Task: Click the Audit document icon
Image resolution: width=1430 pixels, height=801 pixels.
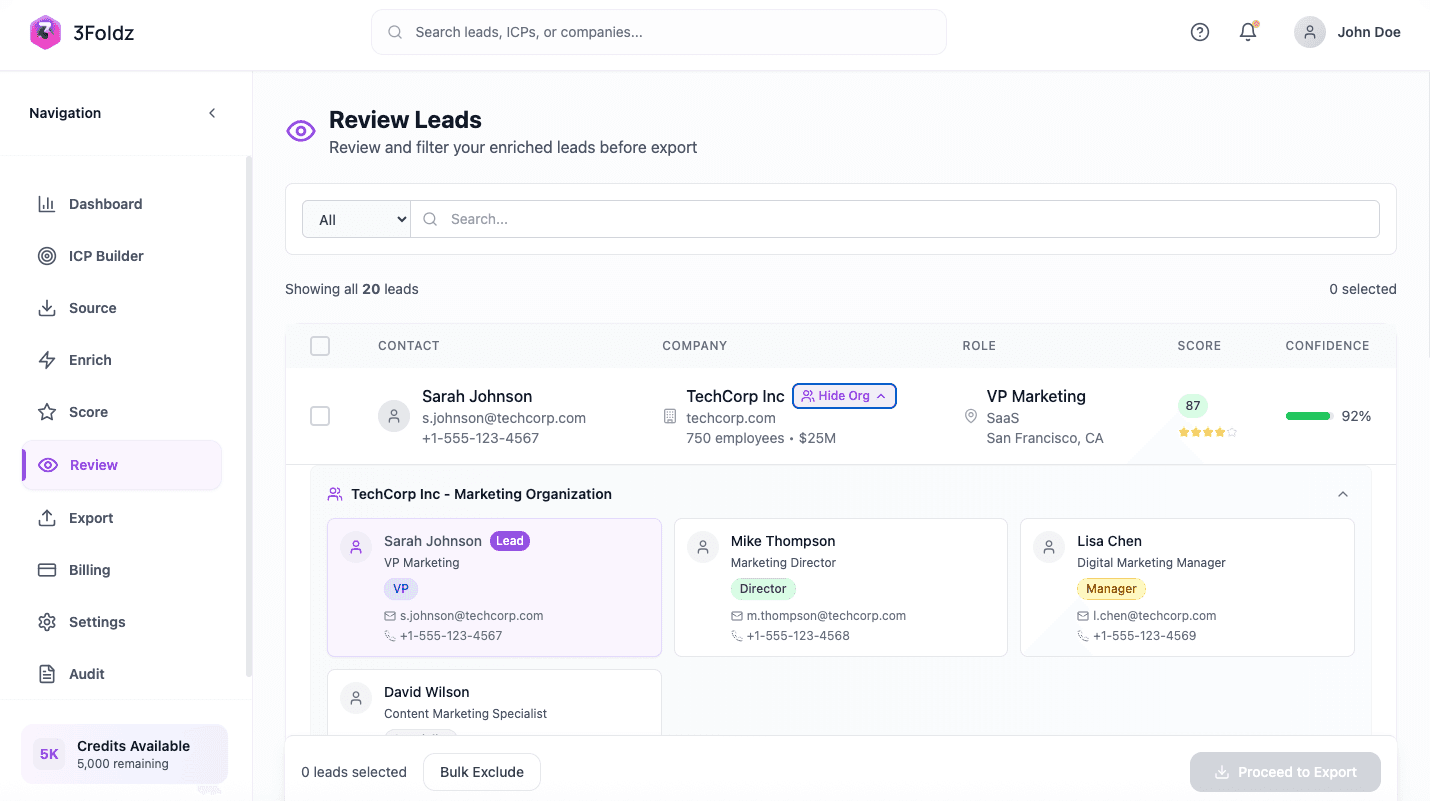Action: pos(47,674)
